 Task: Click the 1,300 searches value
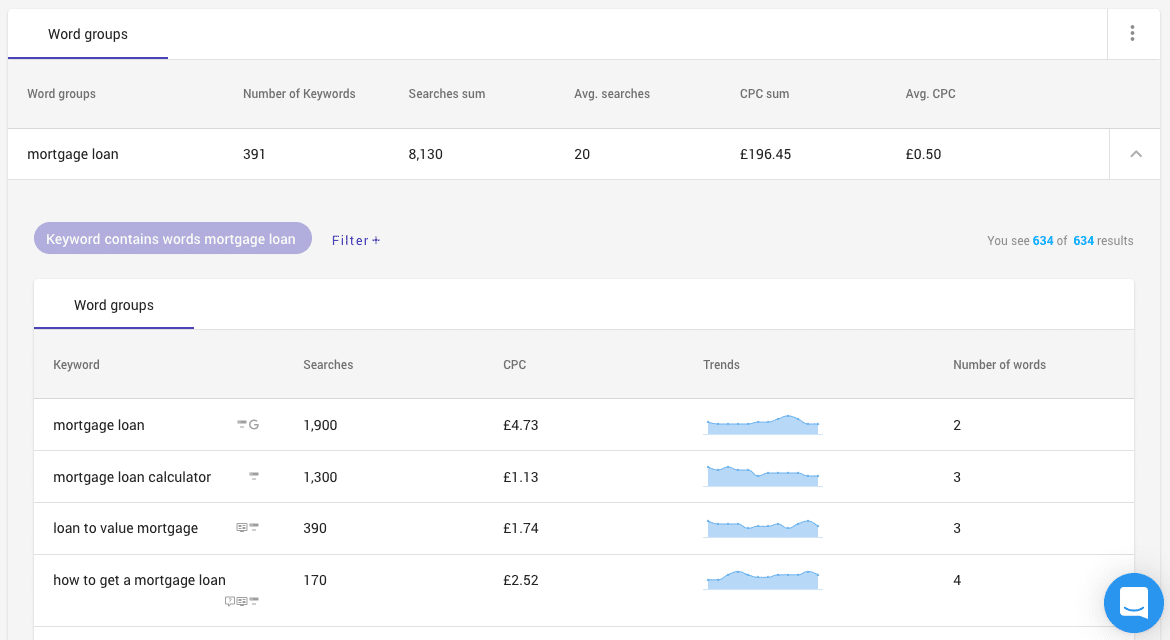320,477
